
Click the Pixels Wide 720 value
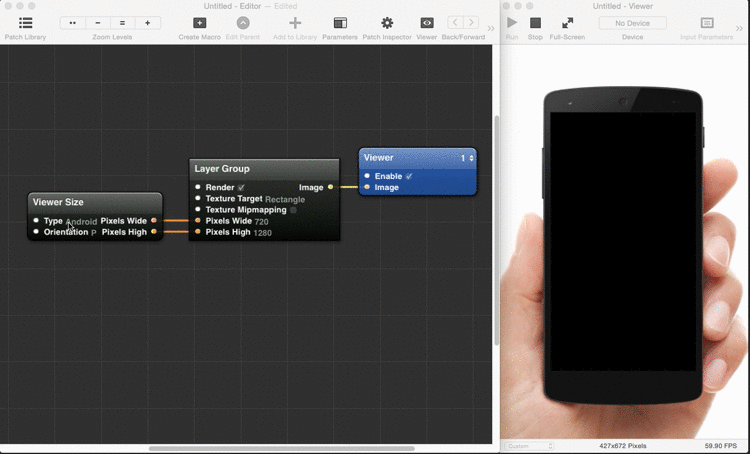coord(261,221)
